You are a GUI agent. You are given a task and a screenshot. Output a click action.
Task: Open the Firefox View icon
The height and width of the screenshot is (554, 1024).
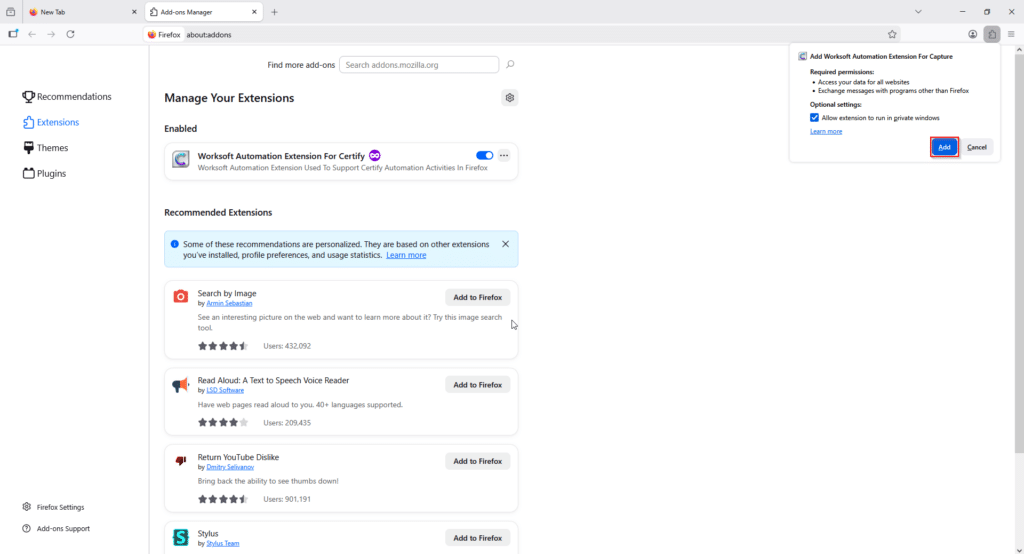tap(10, 12)
